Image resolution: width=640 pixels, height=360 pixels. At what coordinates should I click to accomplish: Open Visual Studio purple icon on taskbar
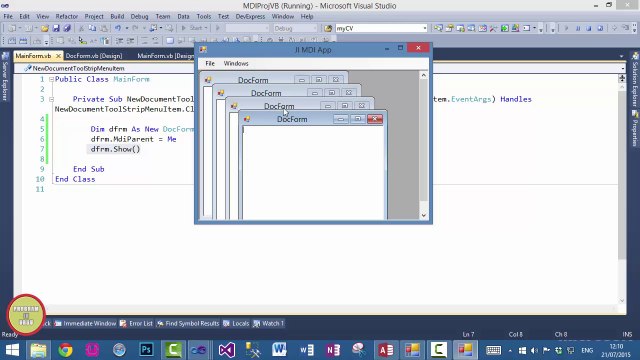(x=227, y=350)
